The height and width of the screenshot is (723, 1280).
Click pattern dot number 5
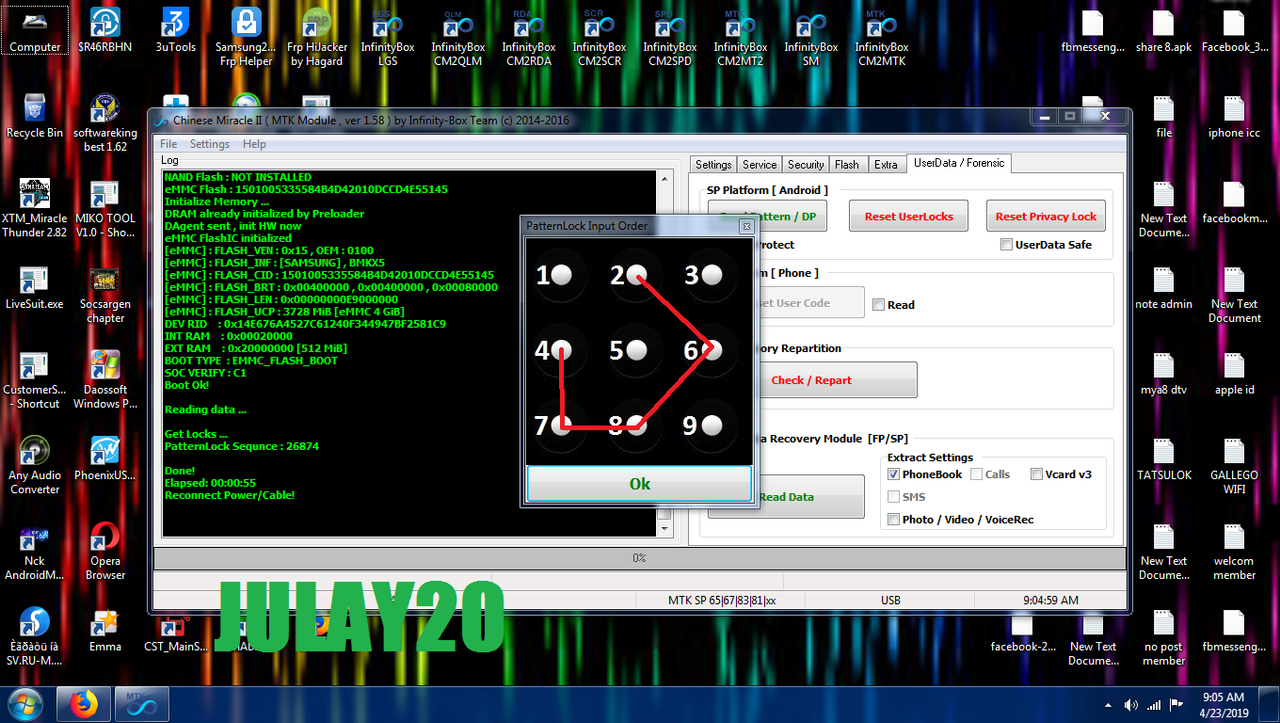click(637, 350)
